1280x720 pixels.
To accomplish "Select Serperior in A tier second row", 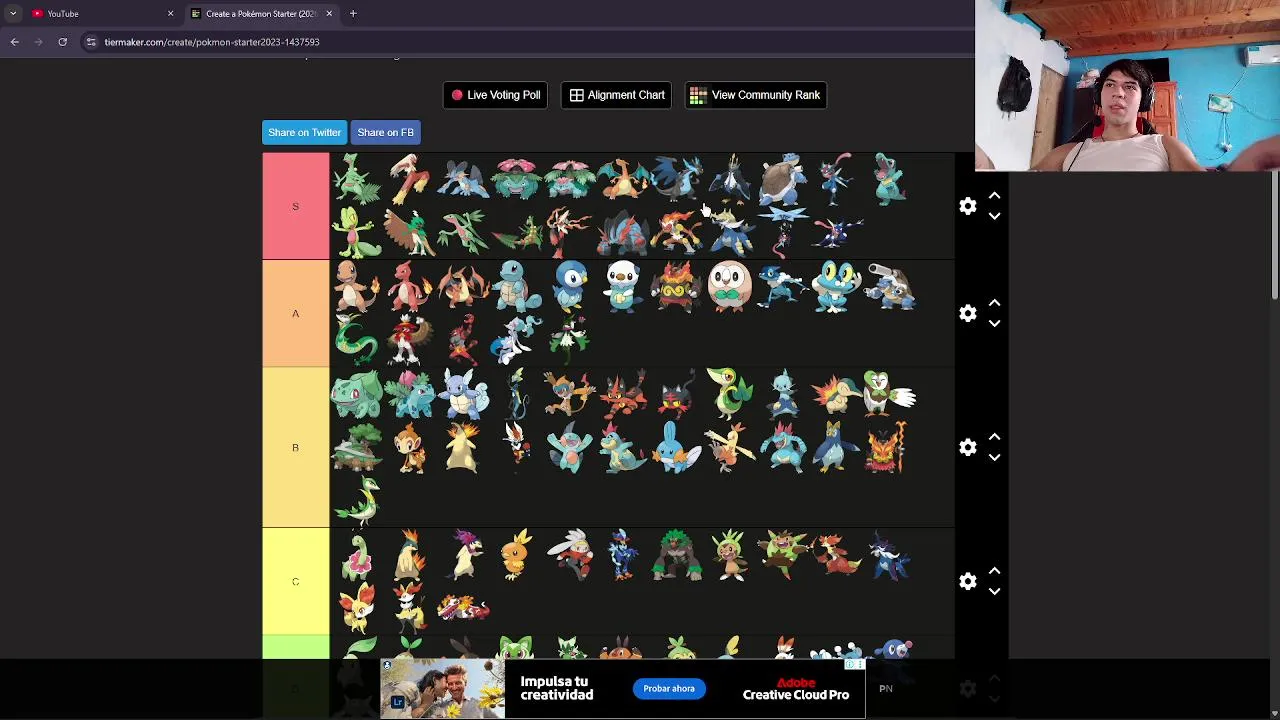I will point(356,340).
